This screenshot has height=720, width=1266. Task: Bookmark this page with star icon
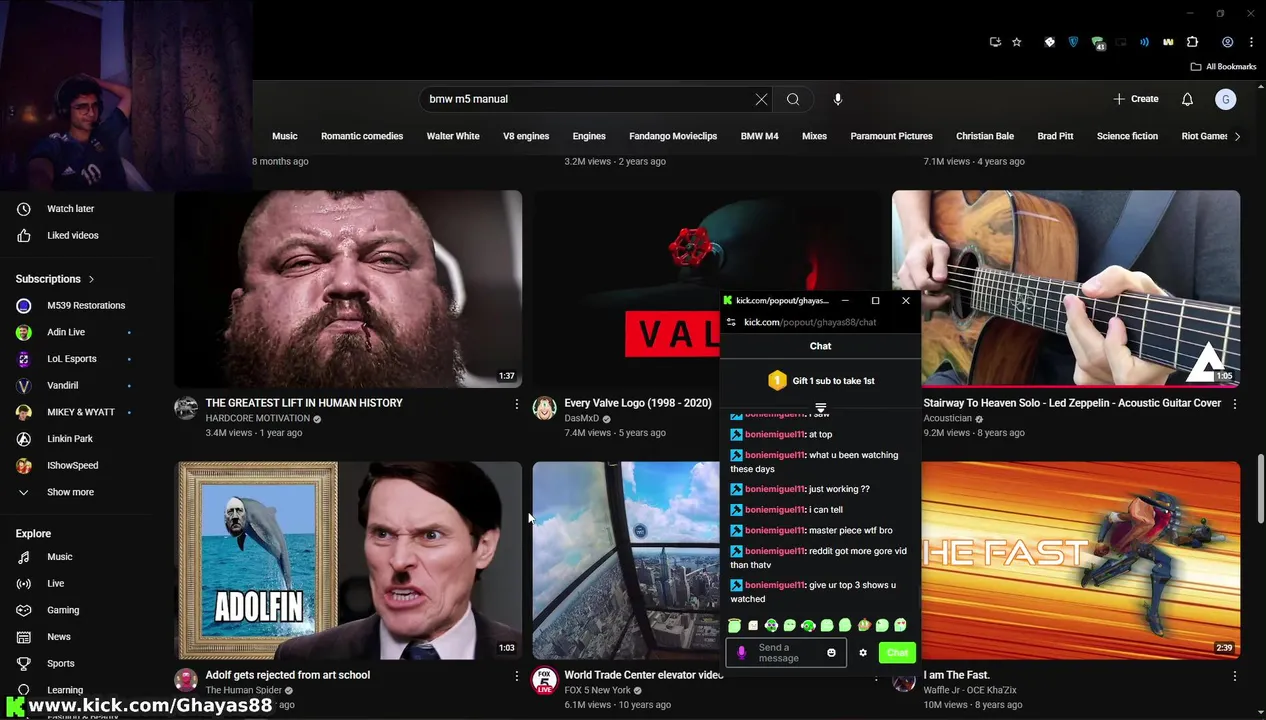pos(1017,42)
